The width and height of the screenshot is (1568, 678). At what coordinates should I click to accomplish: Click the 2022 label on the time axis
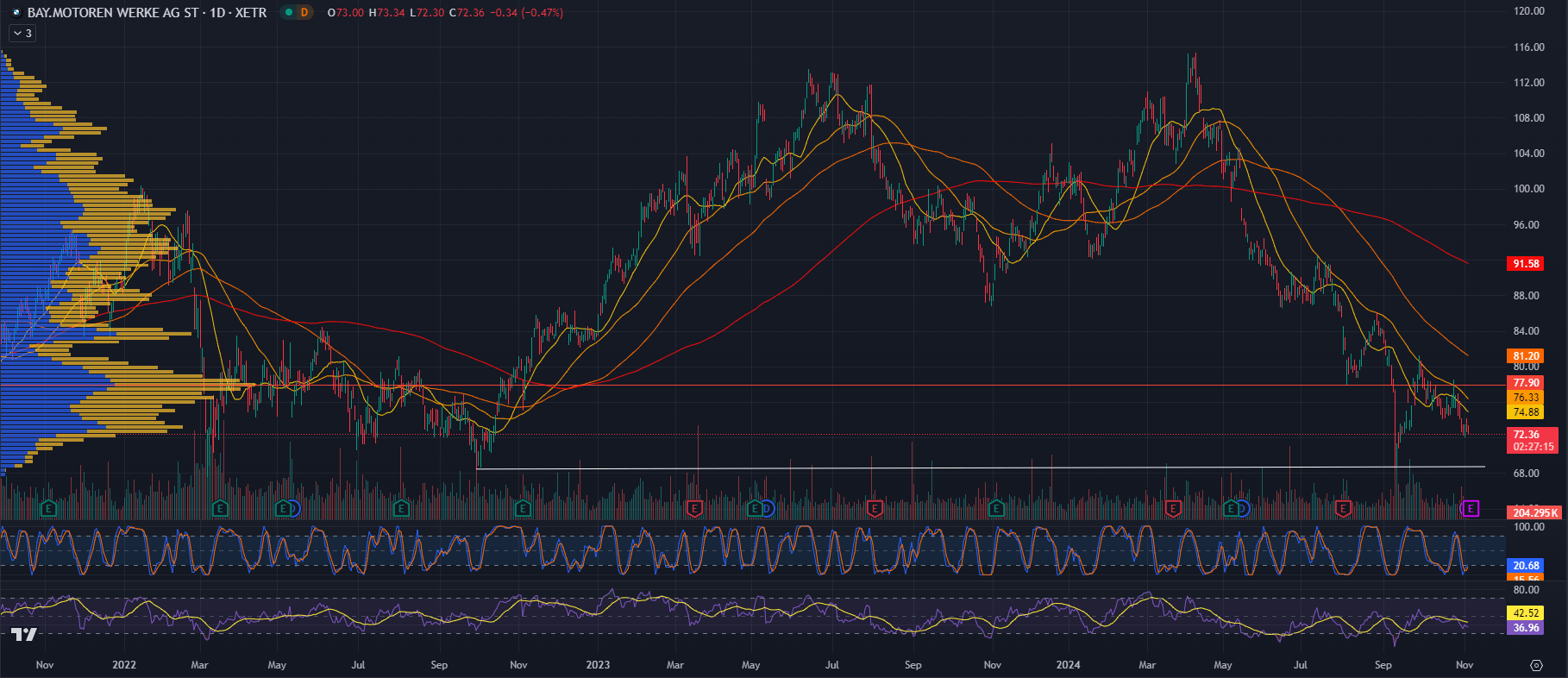tap(124, 665)
